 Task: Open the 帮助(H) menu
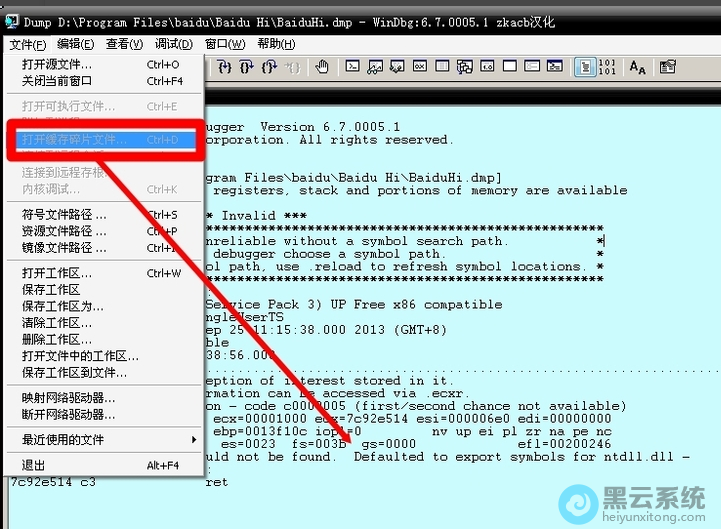[x=276, y=44]
